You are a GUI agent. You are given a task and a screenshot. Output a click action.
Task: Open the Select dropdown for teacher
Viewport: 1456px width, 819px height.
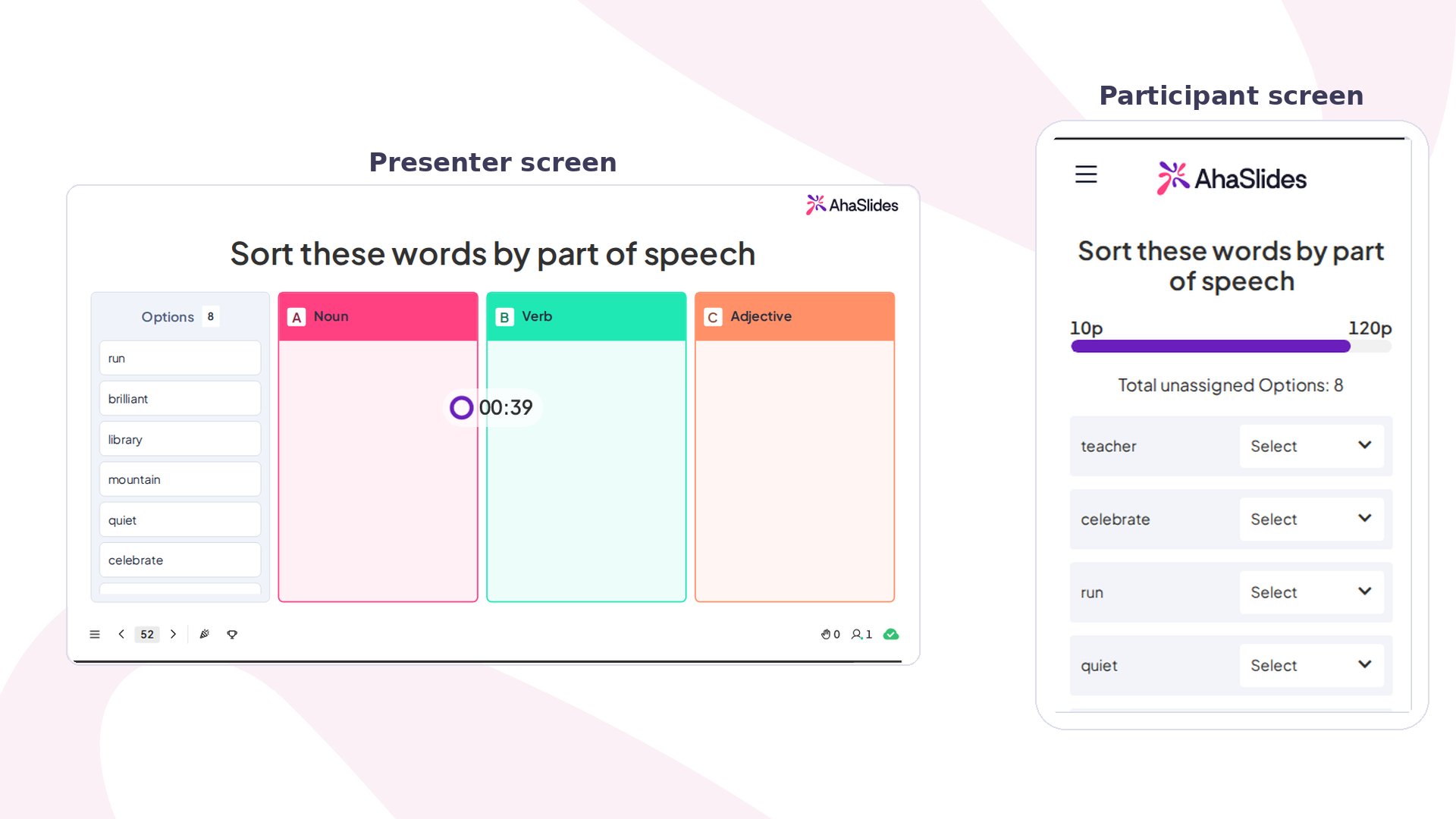coord(1311,446)
